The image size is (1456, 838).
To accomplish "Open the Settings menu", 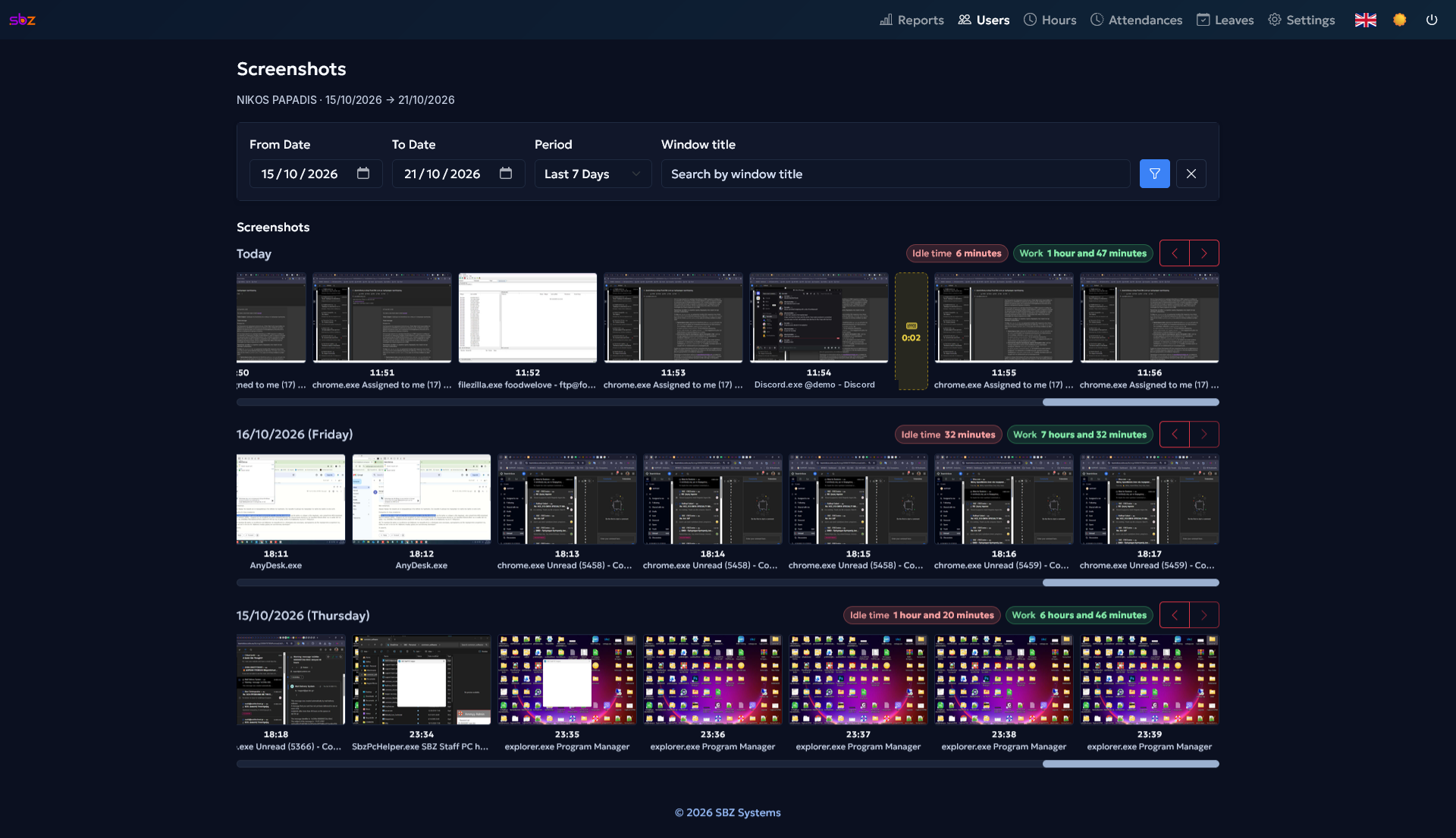I will (1301, 20).
